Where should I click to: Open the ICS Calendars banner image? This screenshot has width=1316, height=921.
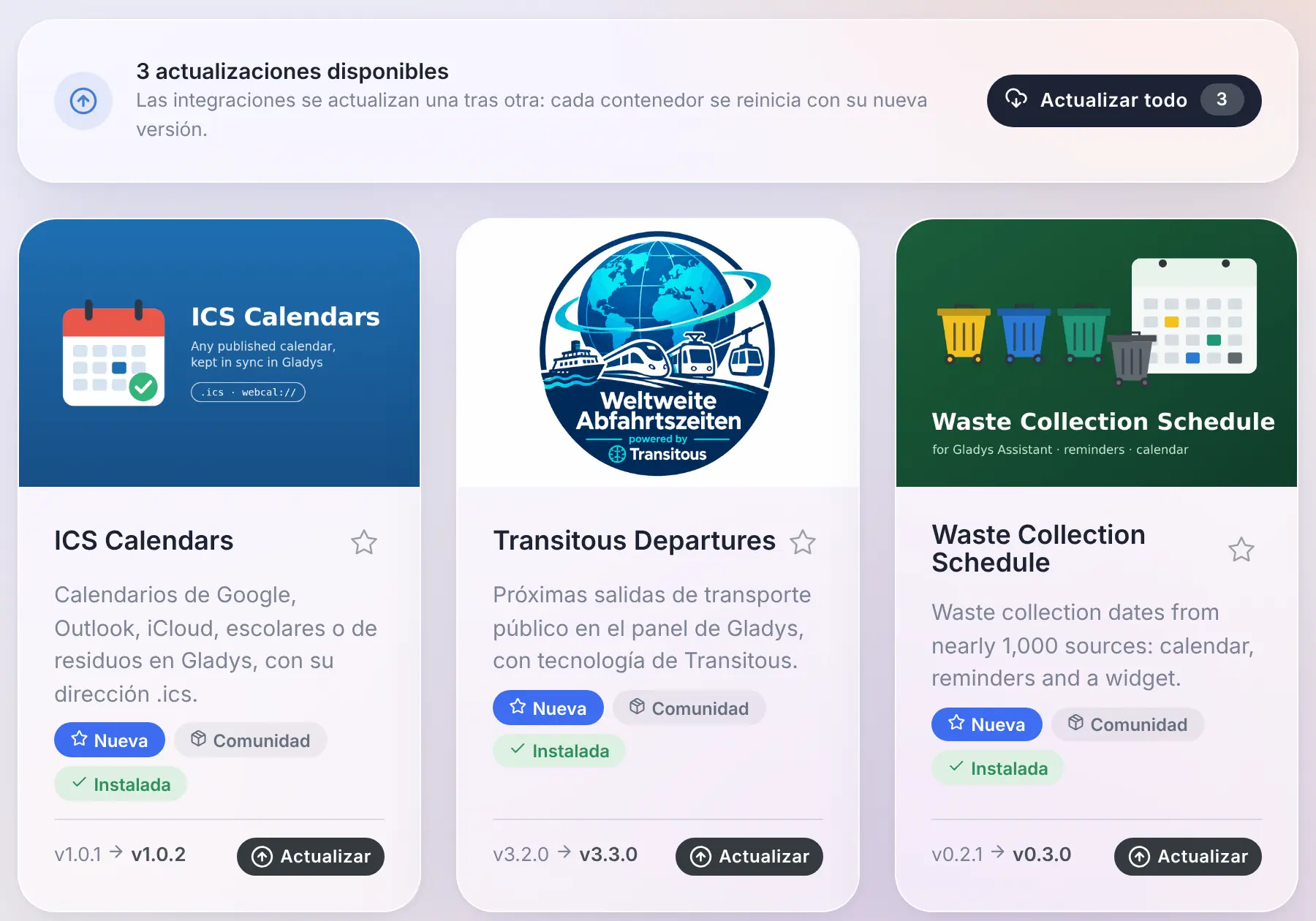[219, 353]
